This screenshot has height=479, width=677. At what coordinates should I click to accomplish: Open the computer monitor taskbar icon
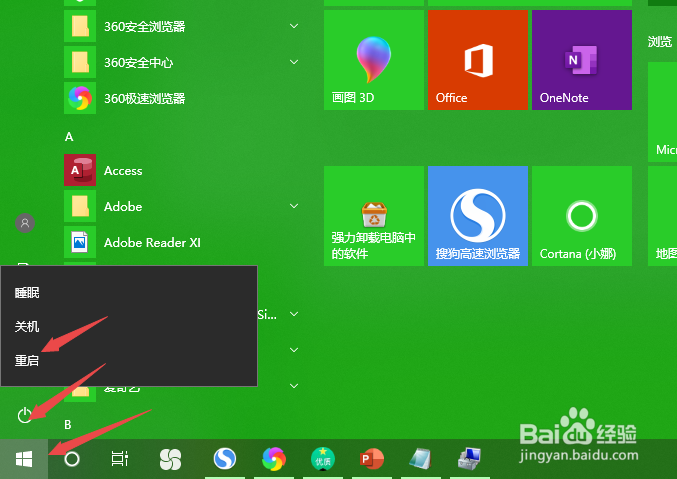469,459
